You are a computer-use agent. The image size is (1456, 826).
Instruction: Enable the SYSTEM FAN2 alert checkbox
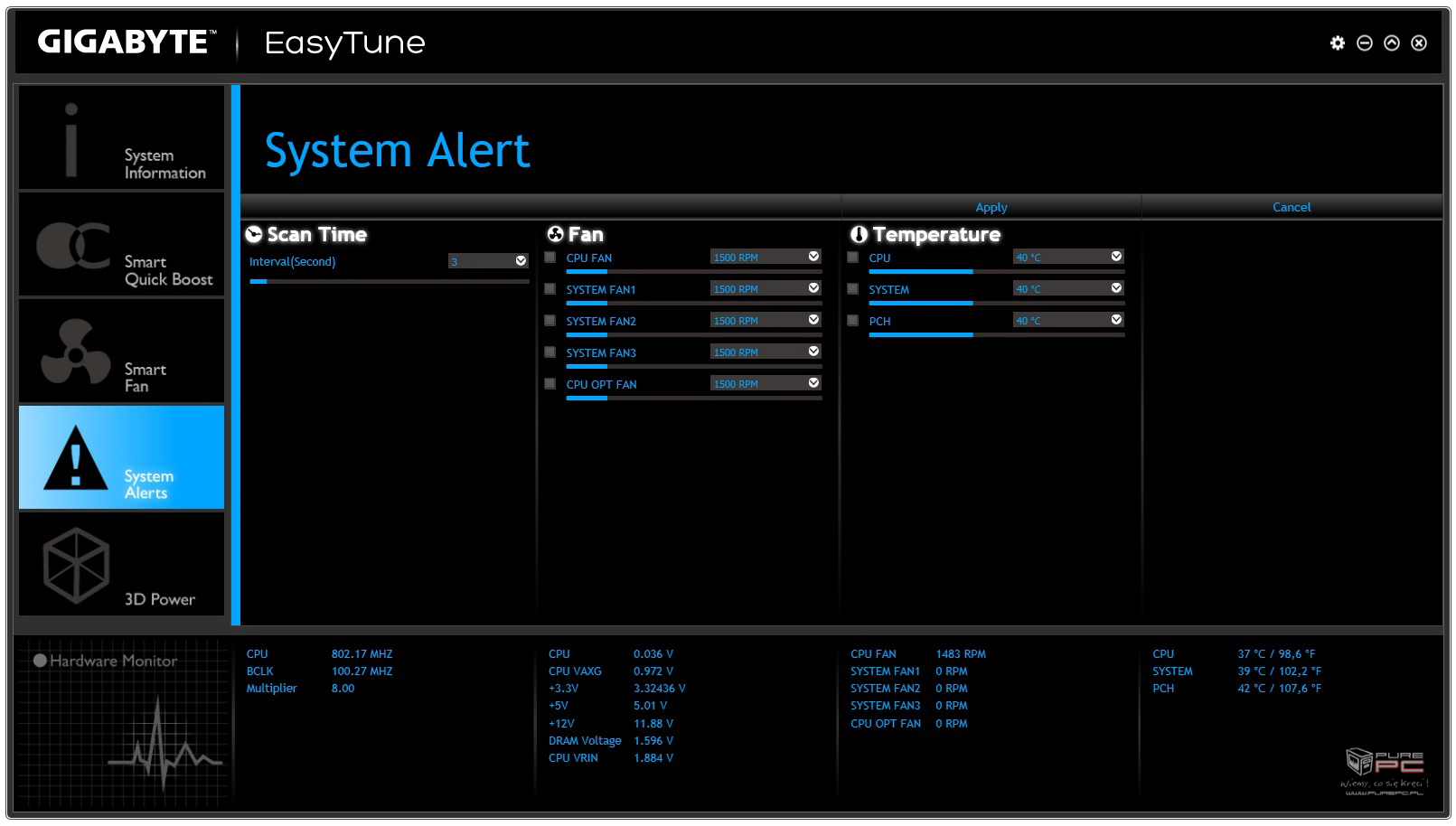[550, 321]
